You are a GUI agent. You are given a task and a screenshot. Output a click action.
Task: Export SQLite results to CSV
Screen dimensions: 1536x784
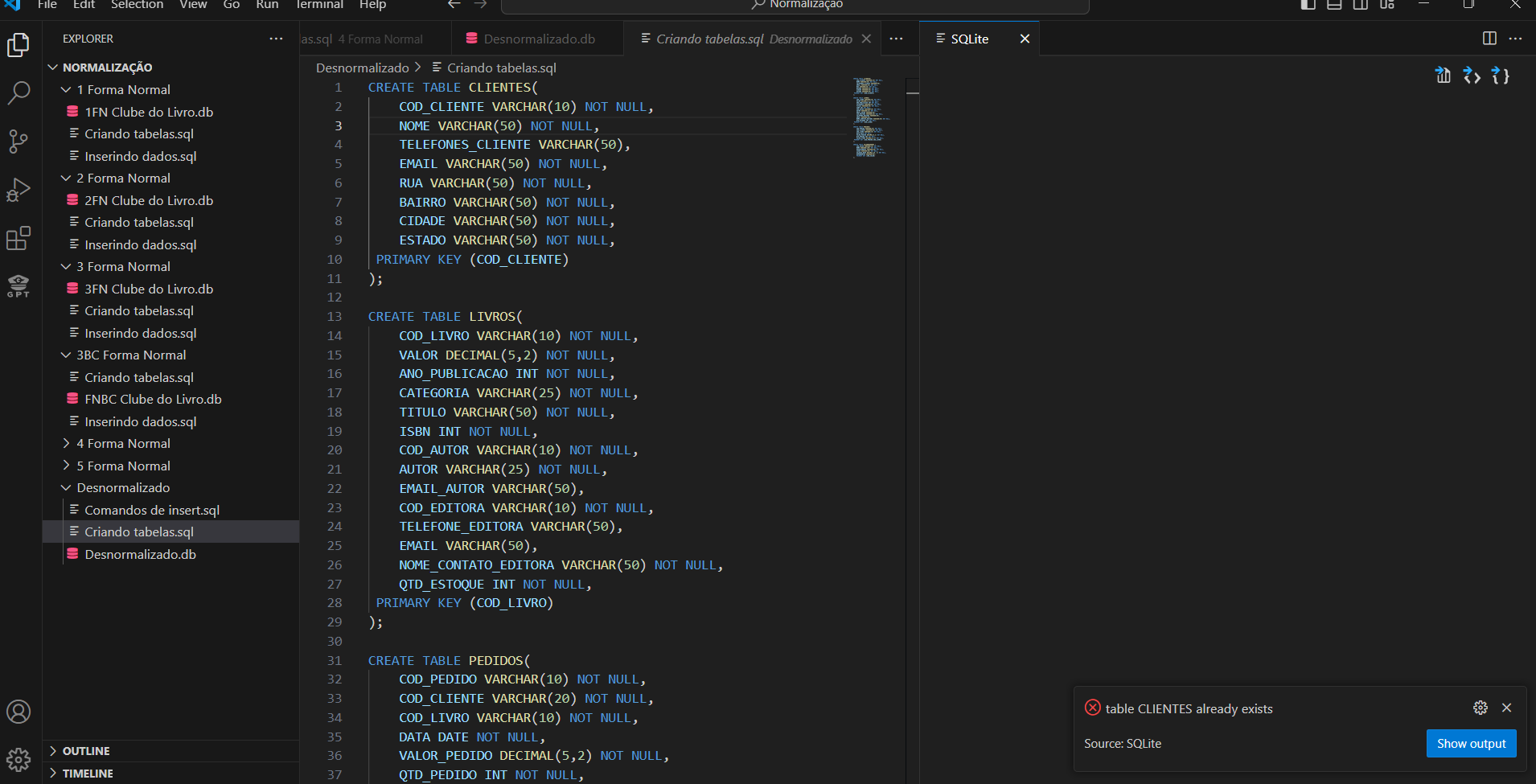(1444, 76)
